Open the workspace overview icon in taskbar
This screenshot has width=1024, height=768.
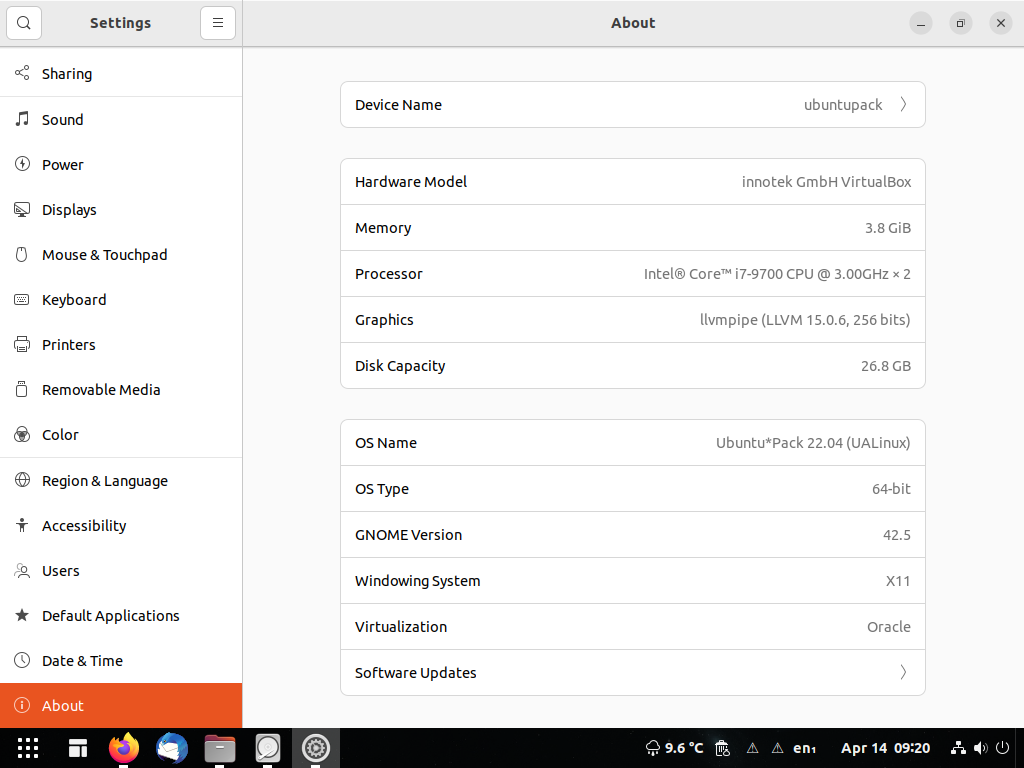[x=78, y=748]
